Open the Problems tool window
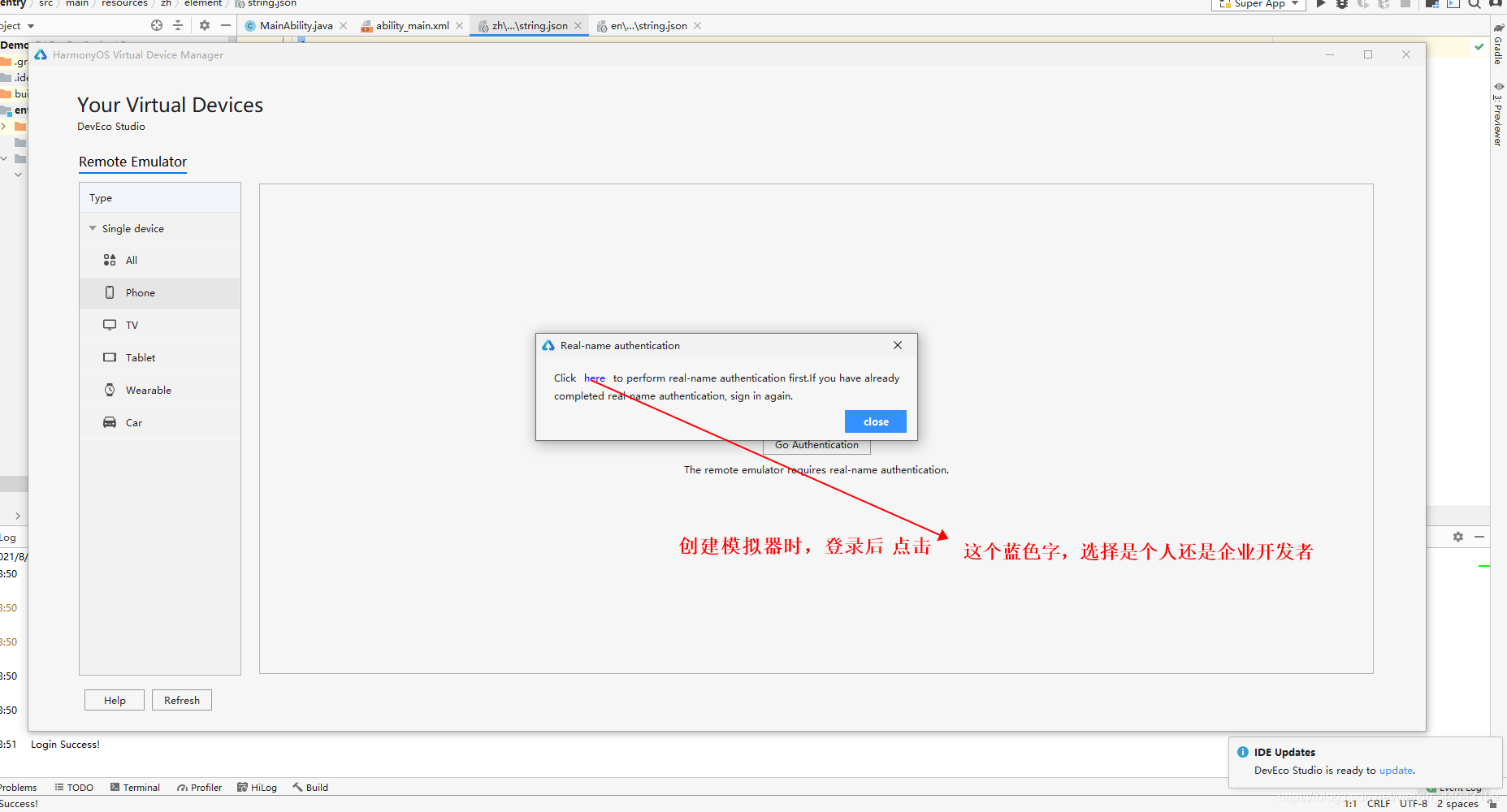This screenshot has width=1507, height=812. tap(18, 788)
